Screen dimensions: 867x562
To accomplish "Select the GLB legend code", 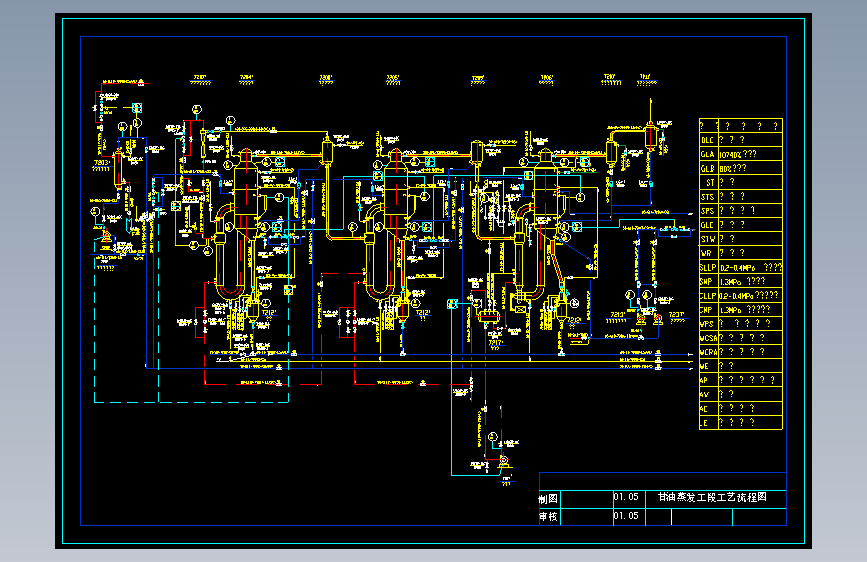I will pos(708,169).
